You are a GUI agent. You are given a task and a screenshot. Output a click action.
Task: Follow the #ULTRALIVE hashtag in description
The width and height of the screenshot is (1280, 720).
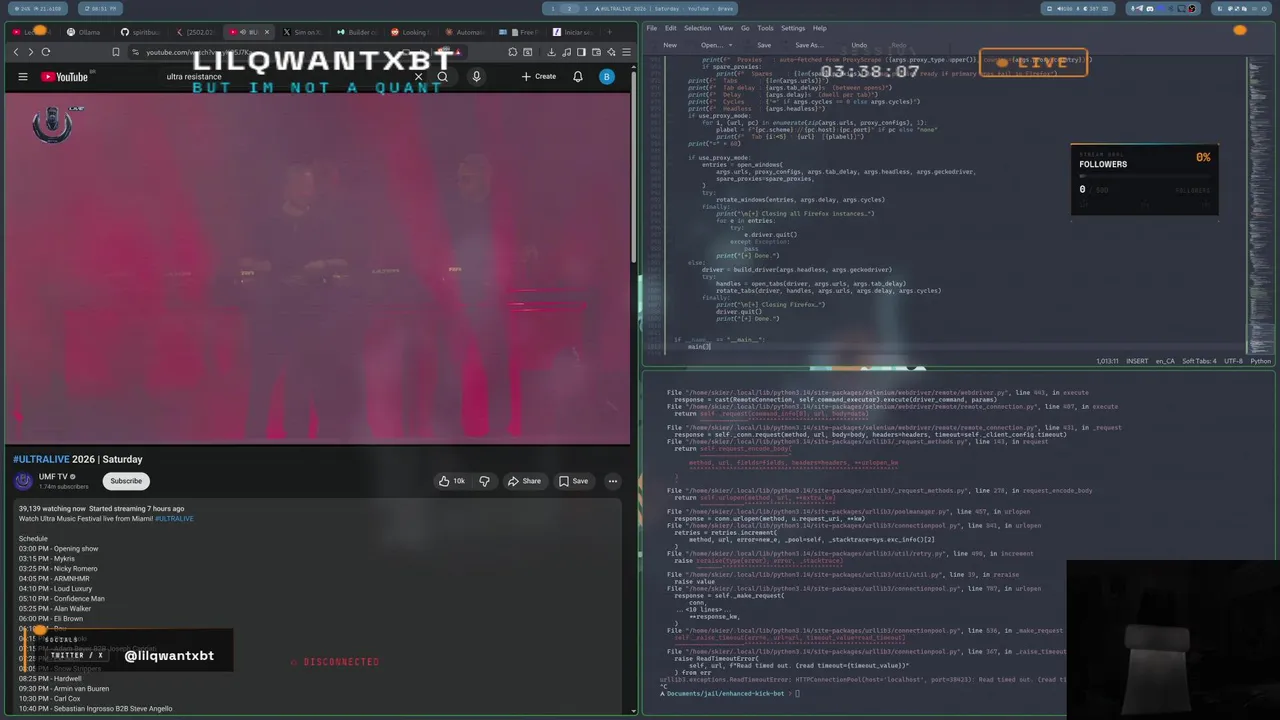[174, 519]
